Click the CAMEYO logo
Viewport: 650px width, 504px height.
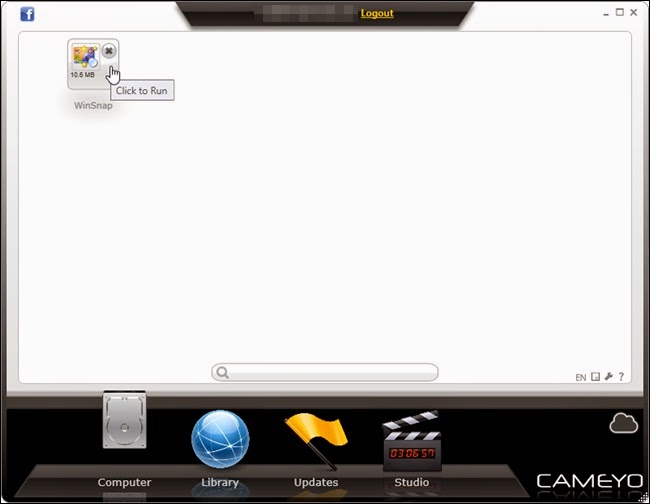pos(589,481)
